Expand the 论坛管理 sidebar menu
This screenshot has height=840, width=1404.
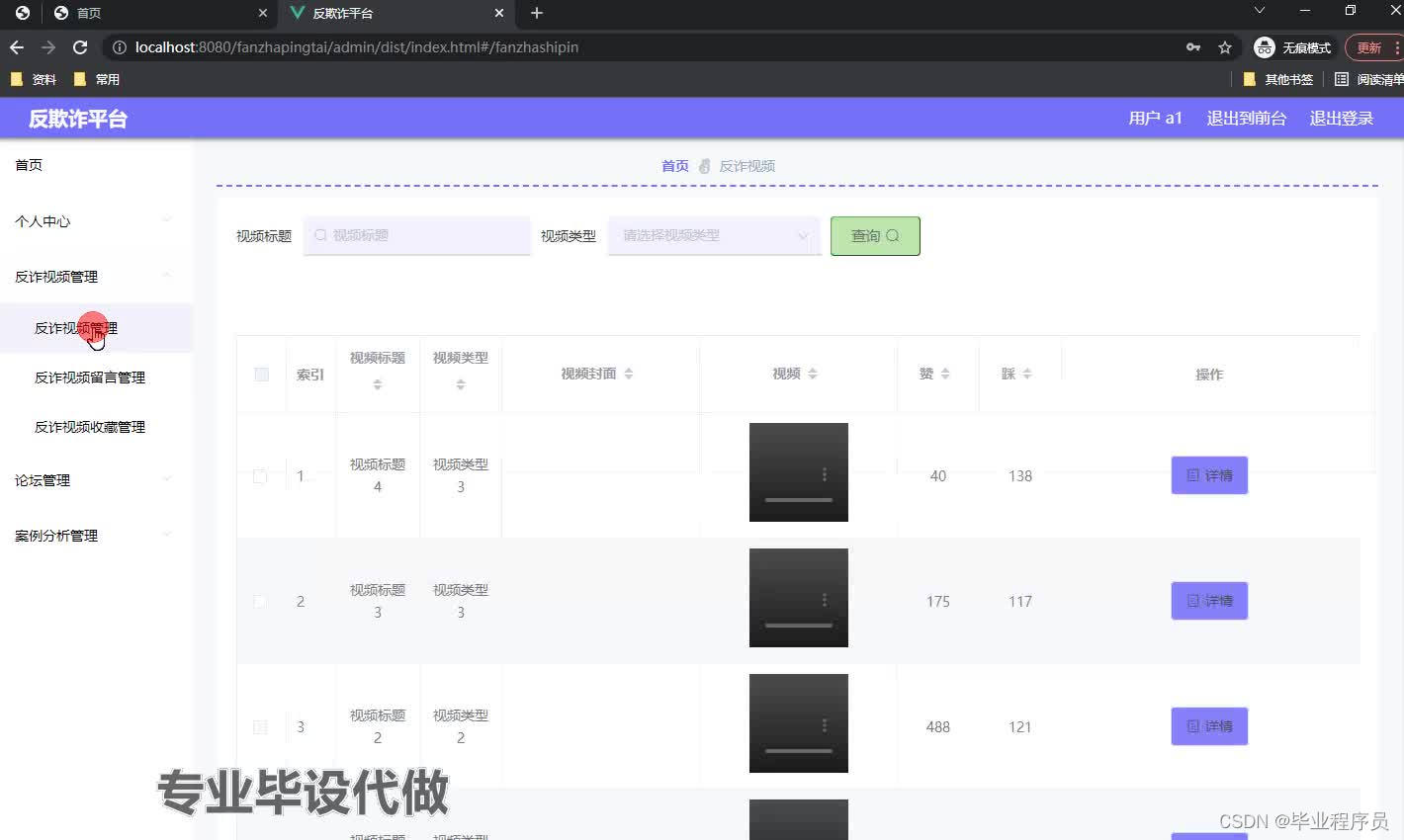[96, 480]
